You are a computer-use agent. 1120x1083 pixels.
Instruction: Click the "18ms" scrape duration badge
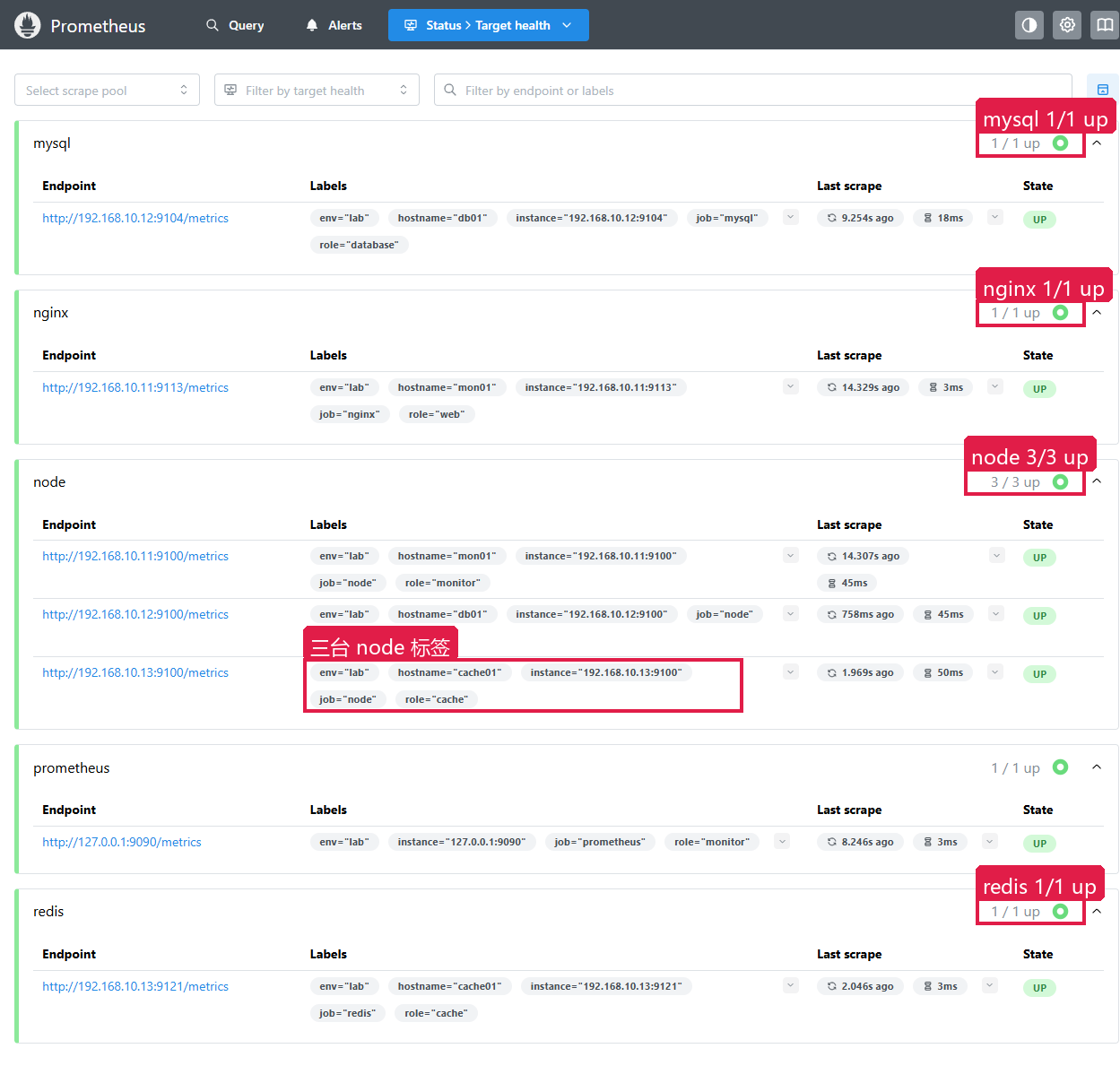coord(942,218)
